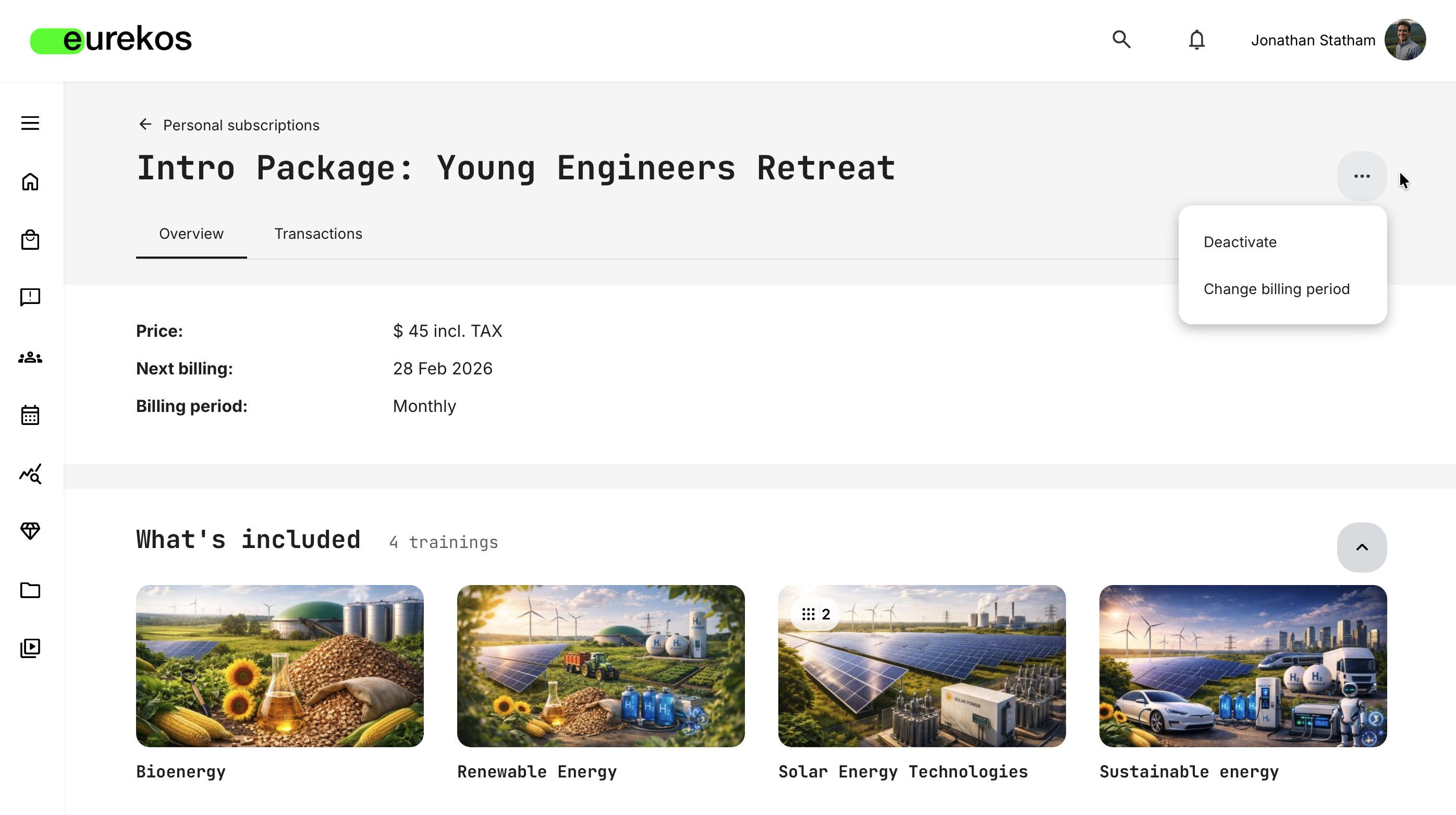Click Jonathan Statham's profile name
Screen dimensions: 1456x815
click(1313, 40)
